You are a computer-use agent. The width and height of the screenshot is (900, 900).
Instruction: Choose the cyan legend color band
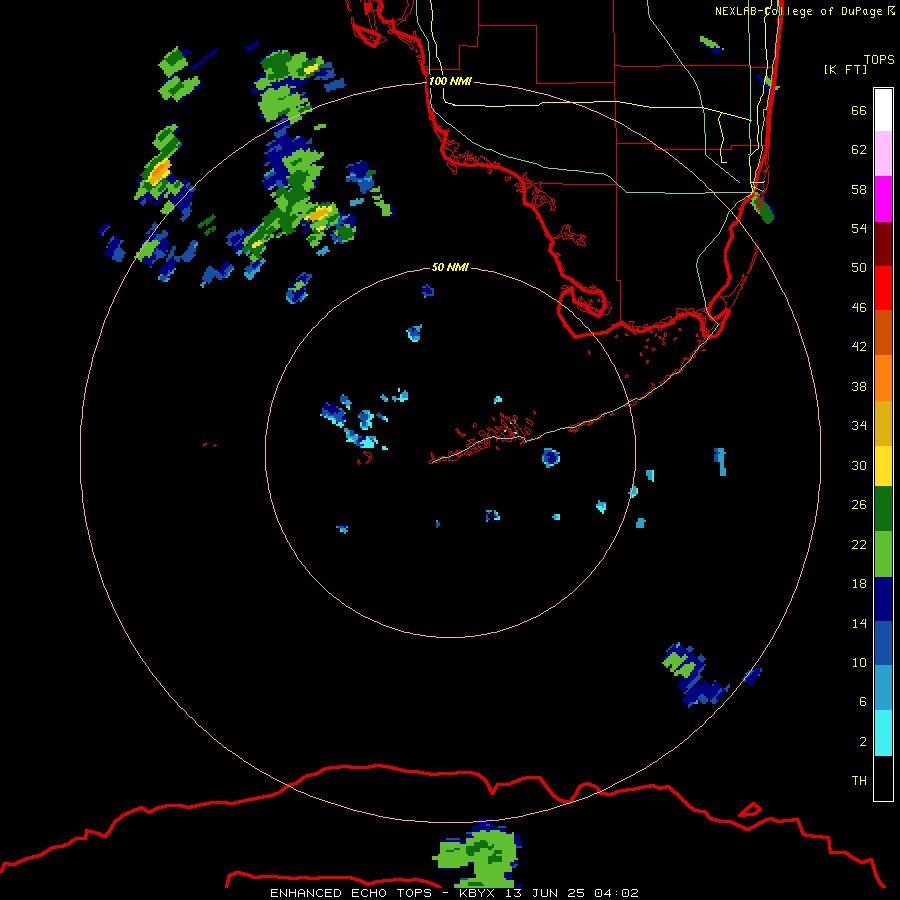tap(883, 733)
